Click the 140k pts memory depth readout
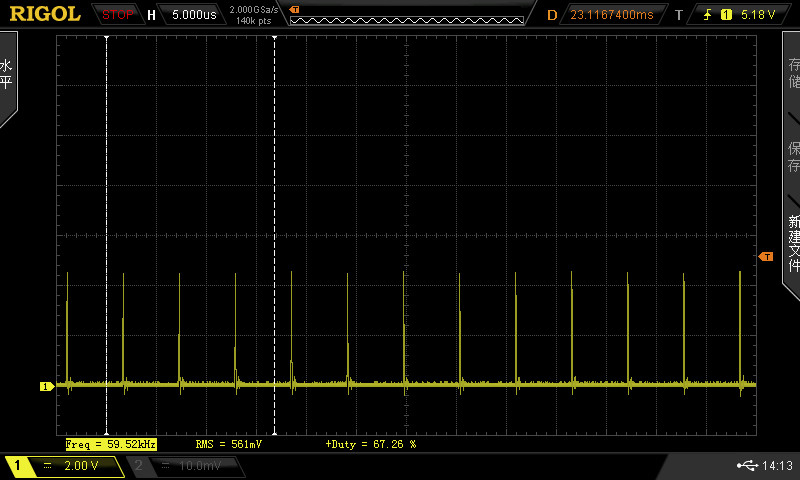This screenshot has height=480, width=800. 254,21
